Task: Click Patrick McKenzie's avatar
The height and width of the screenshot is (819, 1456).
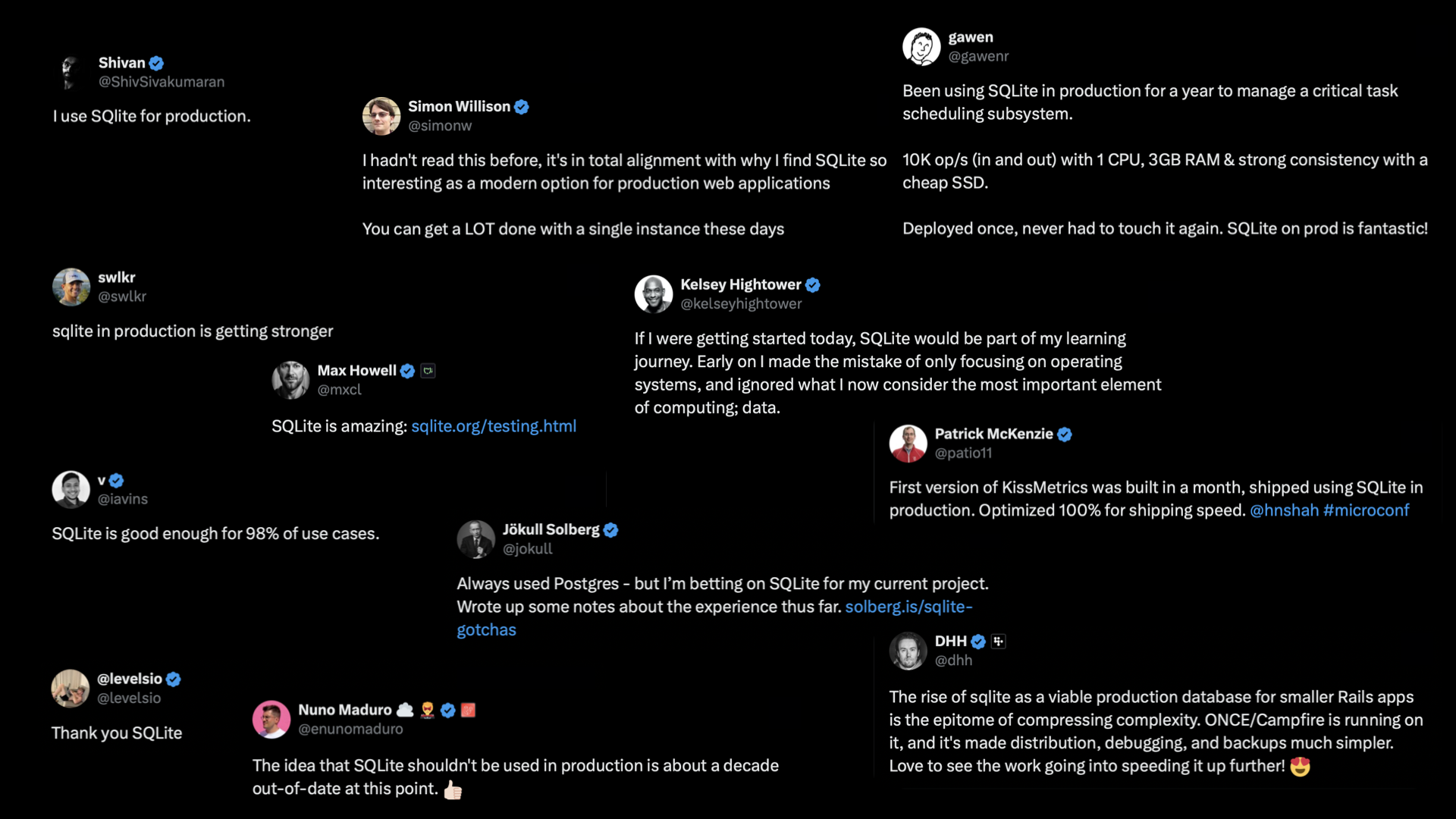Action: click(908, 444)
